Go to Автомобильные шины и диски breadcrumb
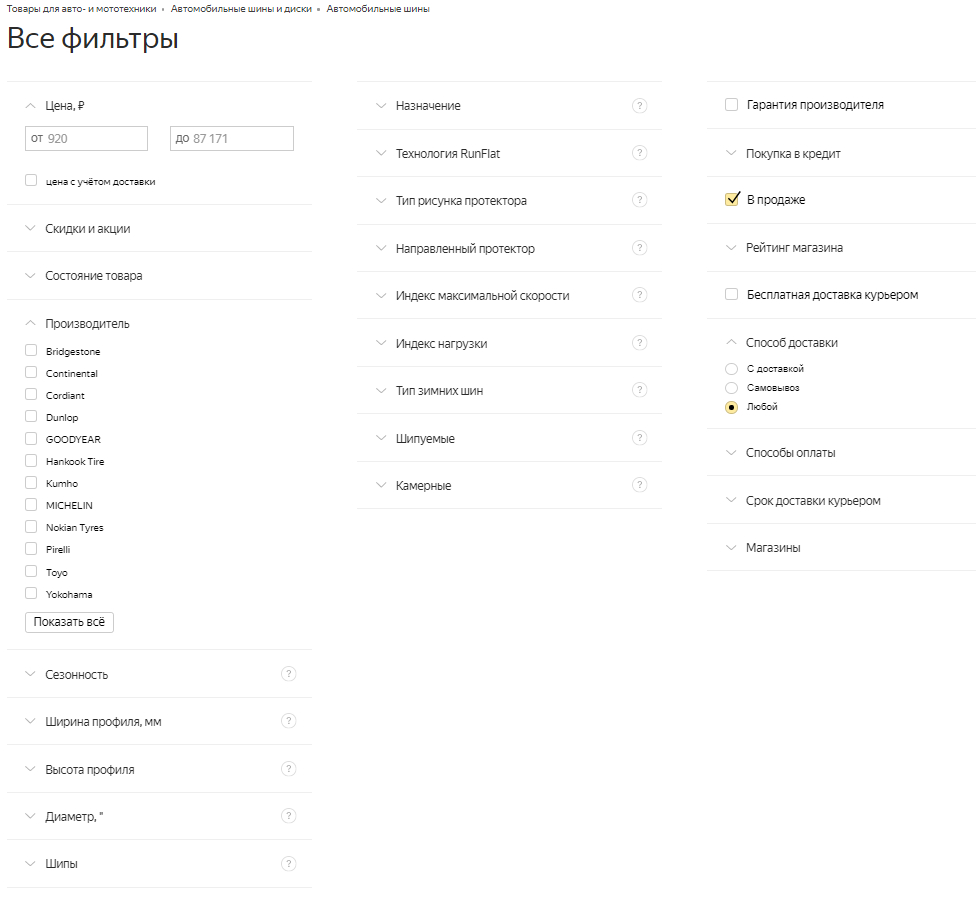976x902 pixels. [x=242, y=9]
